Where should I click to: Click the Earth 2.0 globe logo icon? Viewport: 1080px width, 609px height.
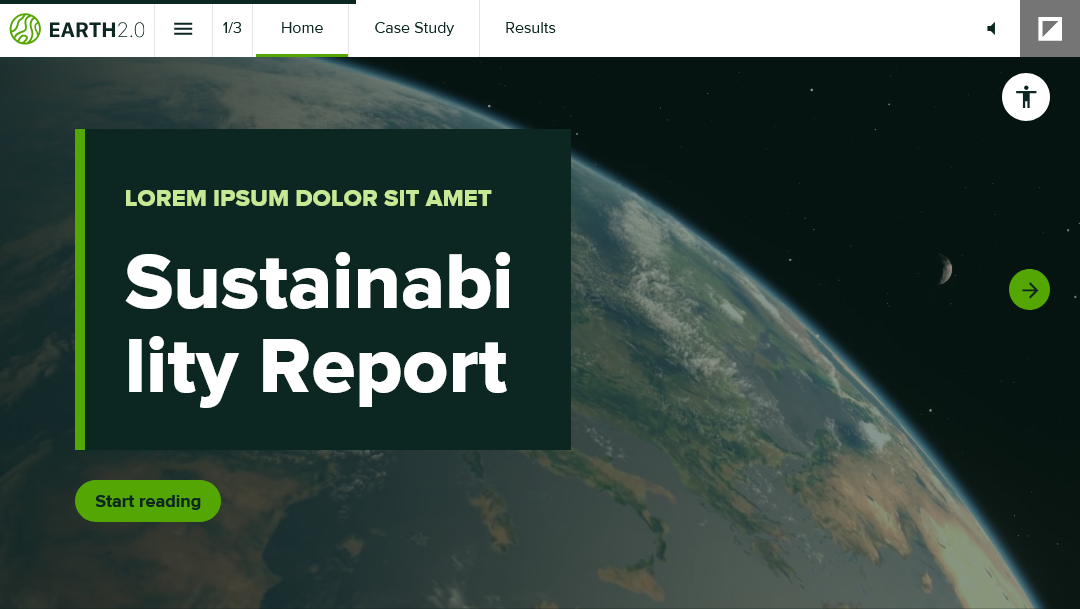(25, 29)
